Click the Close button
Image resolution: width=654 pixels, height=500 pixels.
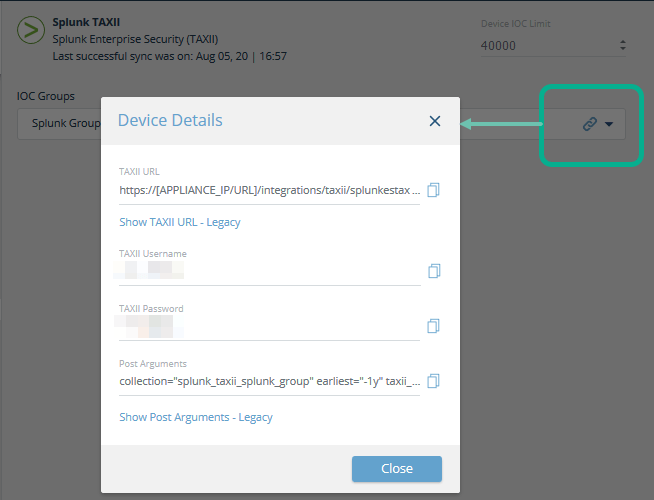[x=397, y=469]
